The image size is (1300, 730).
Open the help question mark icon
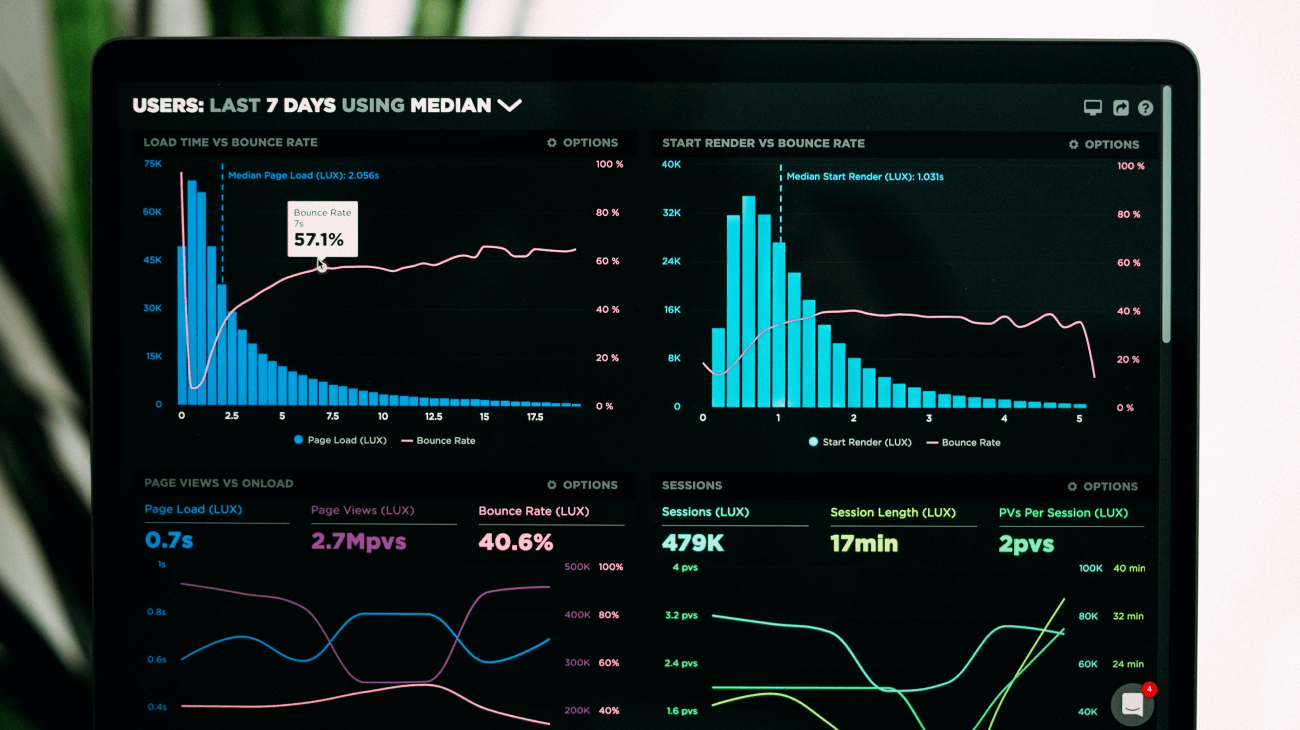pyautogui.click(x=1146, y=108)
